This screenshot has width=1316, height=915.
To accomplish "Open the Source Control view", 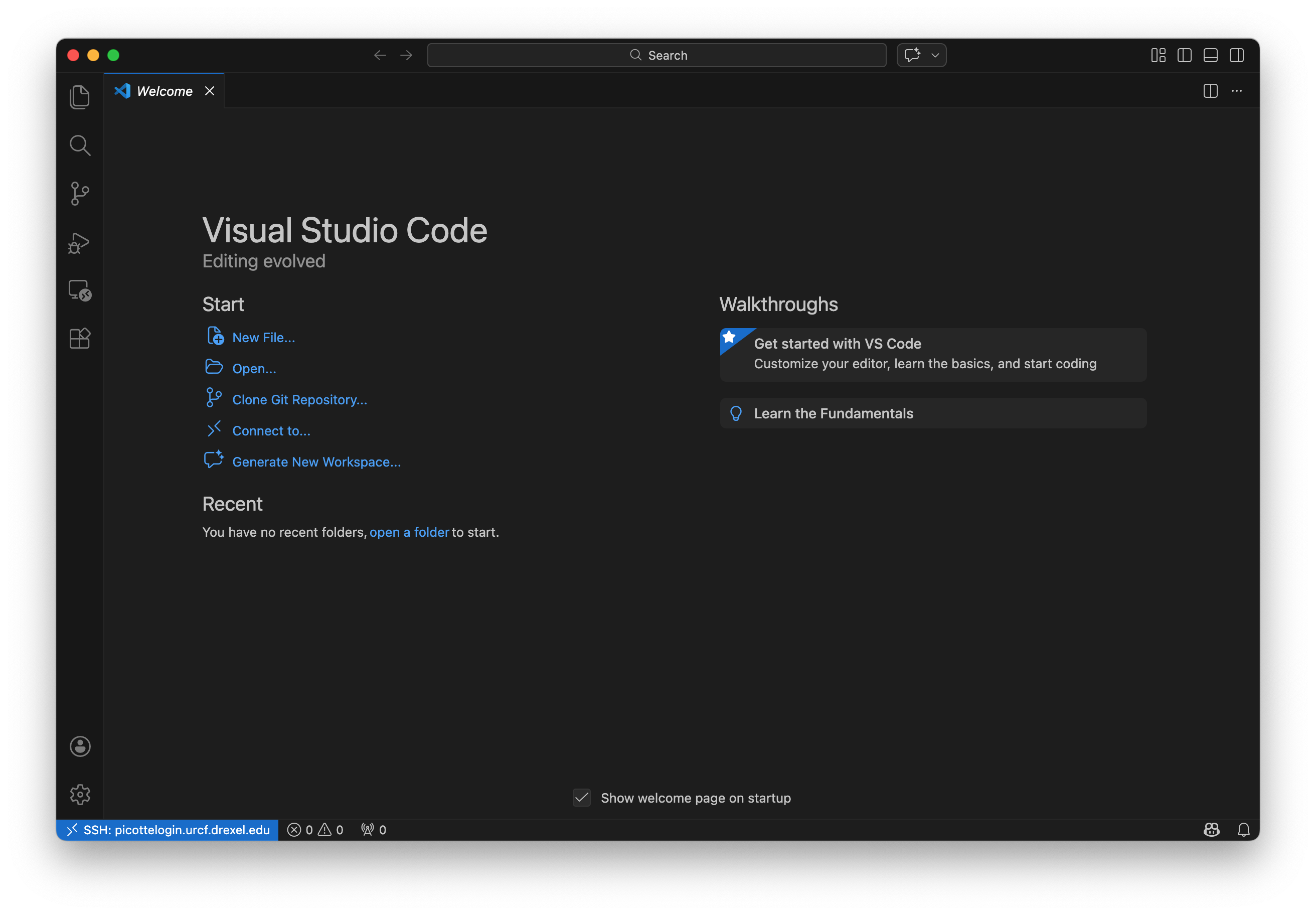I will pyautogui.click(x=80, y=194).
